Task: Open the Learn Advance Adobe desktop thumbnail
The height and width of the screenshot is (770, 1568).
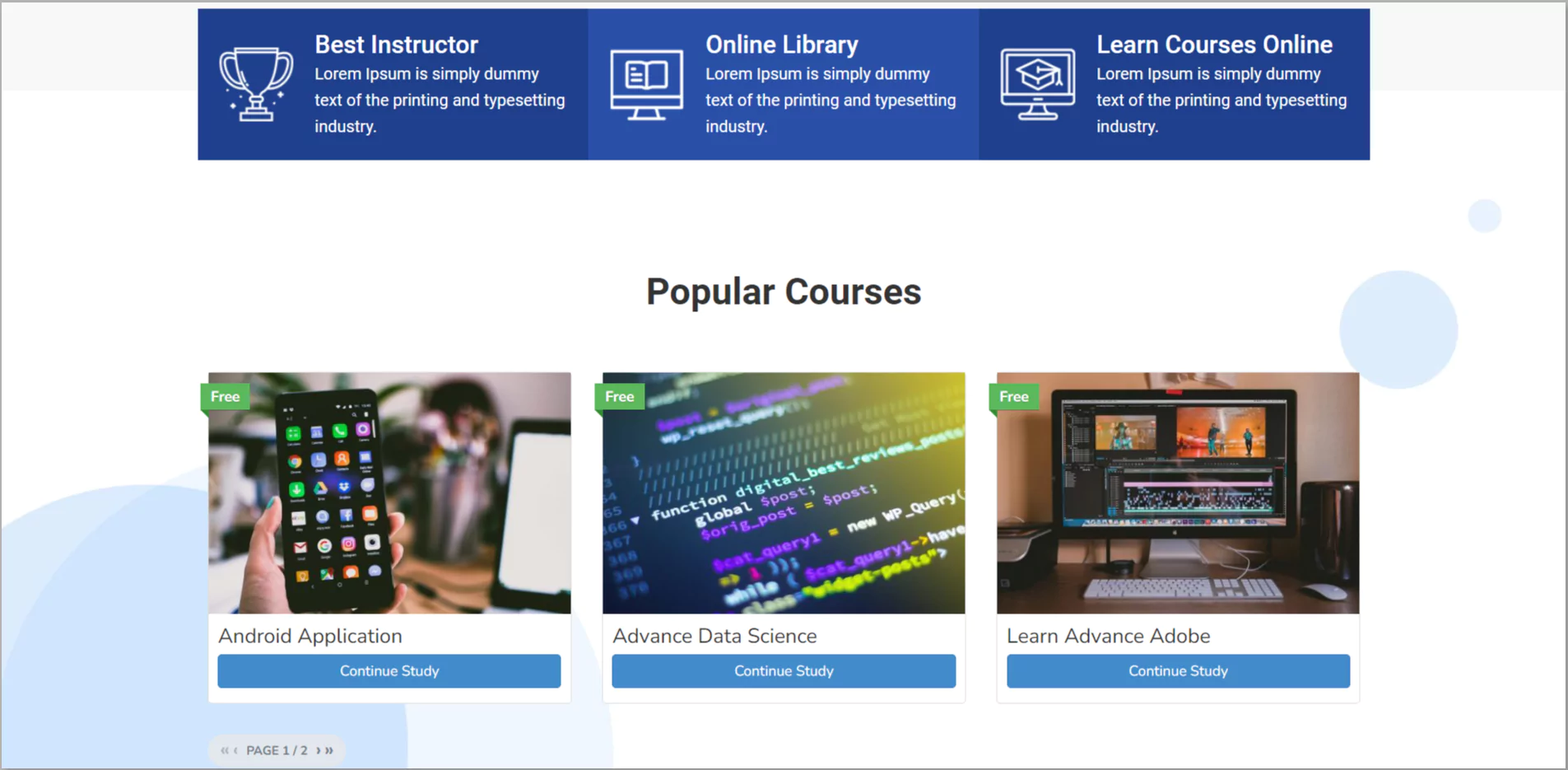Action: click(x=1178, y=492)
